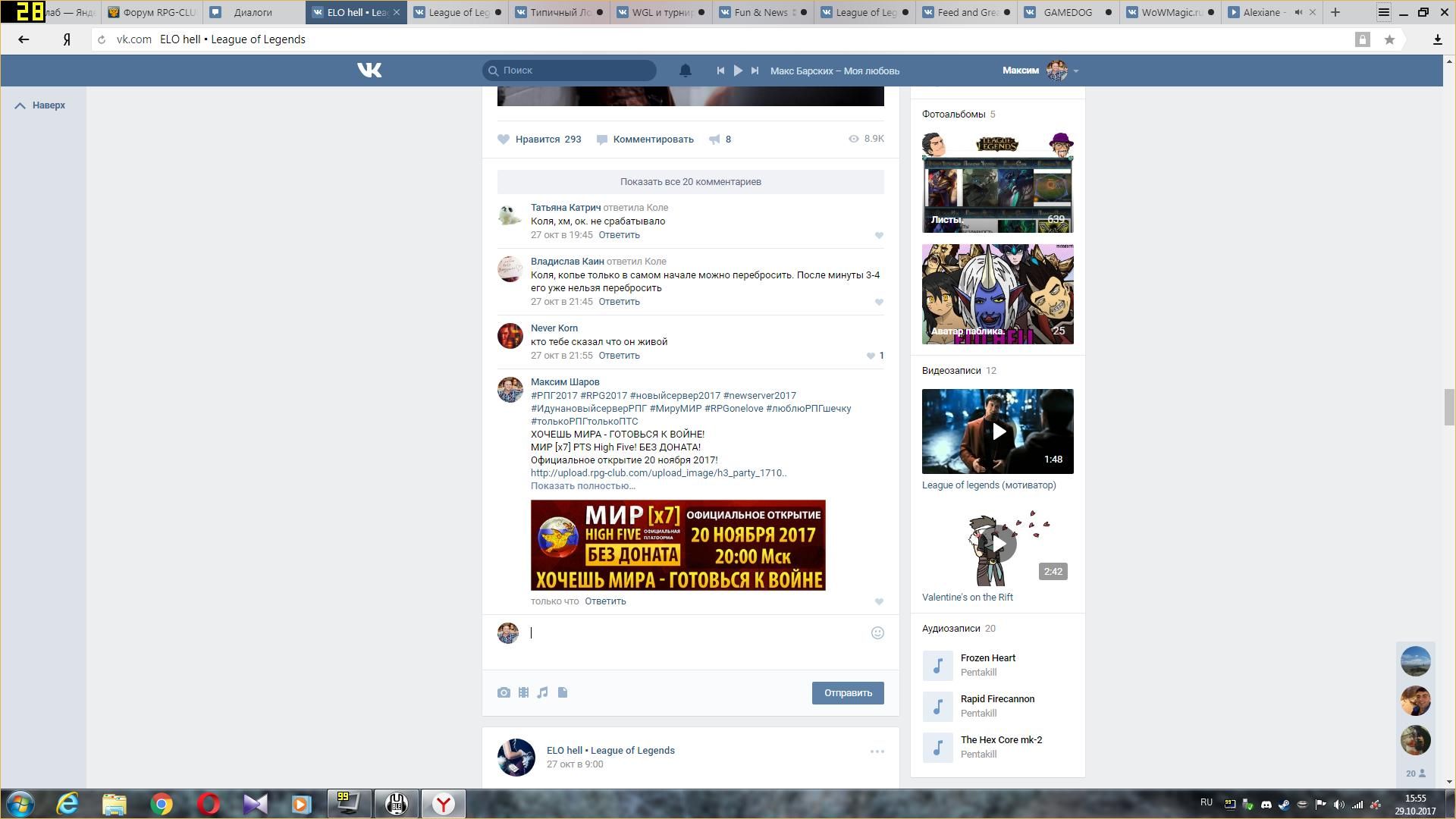This screenshot has height=819, width=1456.
Task: Bookmark page with star icon
Action: tap(1389, 39)
